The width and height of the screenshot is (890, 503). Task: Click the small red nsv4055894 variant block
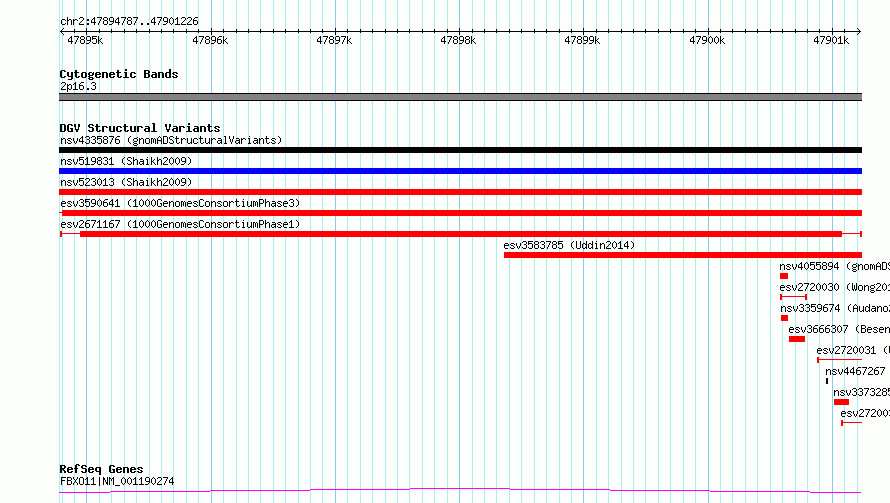point(784,276)
